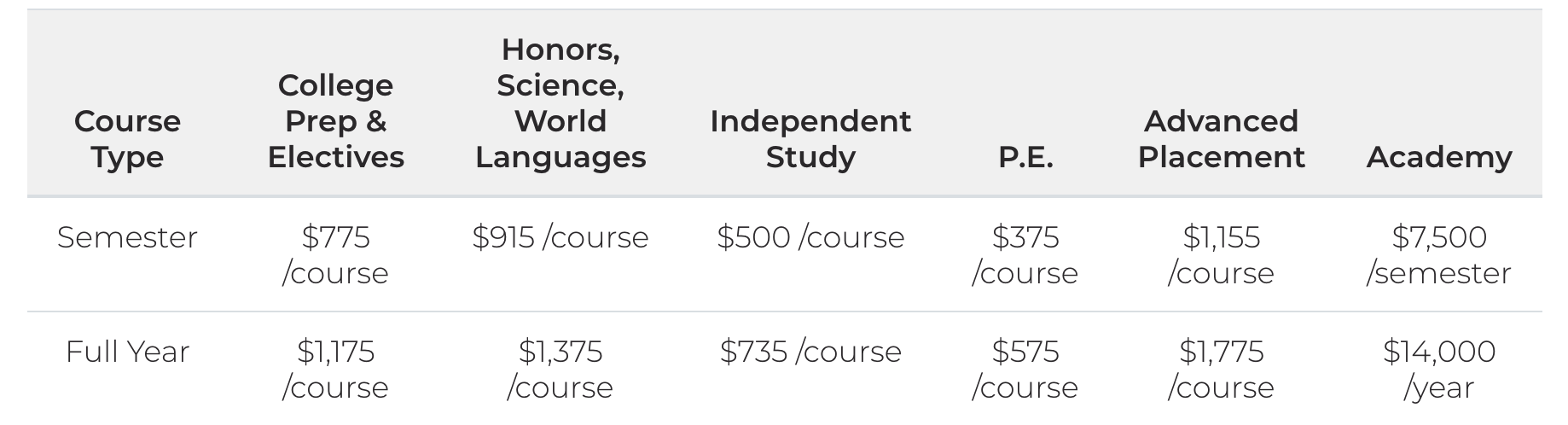Click the $775 /course semester price
Image resolution: width=1568 pixels, height=425 pixels.
click(x=335, y=254)
